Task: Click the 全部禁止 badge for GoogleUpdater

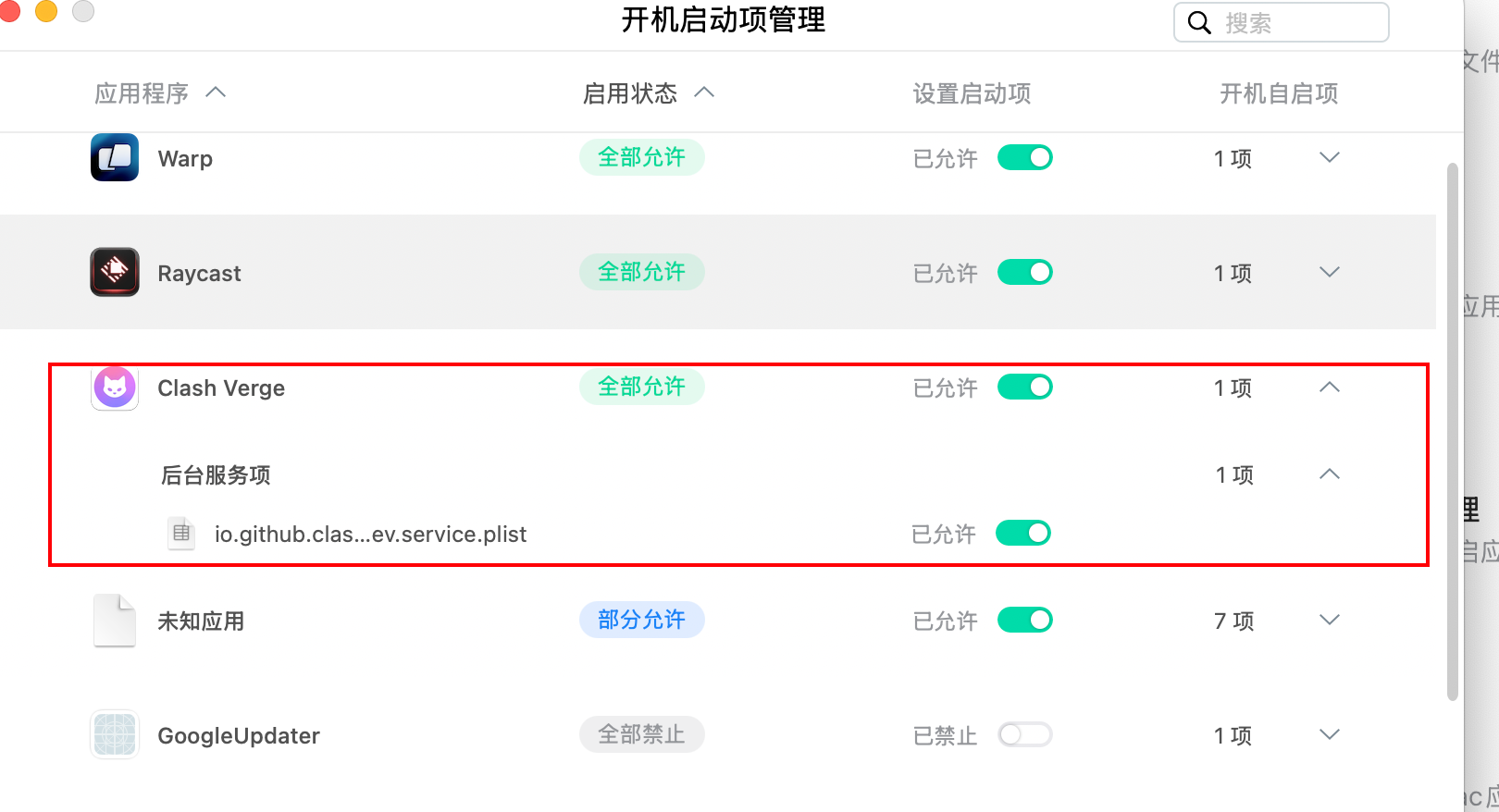Action: click(x=641, y=734)
